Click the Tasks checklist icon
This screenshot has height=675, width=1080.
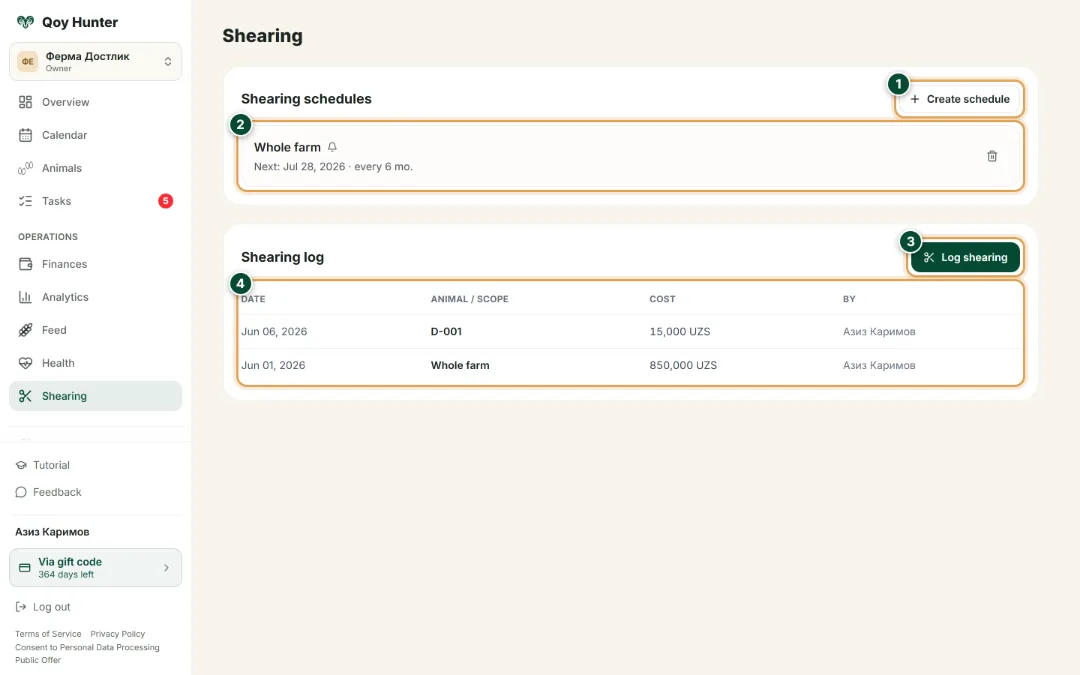point(25,201)
